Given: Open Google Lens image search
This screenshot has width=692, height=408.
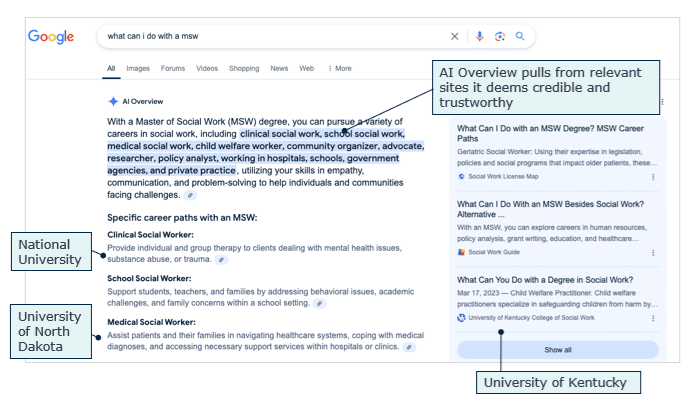Looking at the screenshot, I should pos(499,37).
